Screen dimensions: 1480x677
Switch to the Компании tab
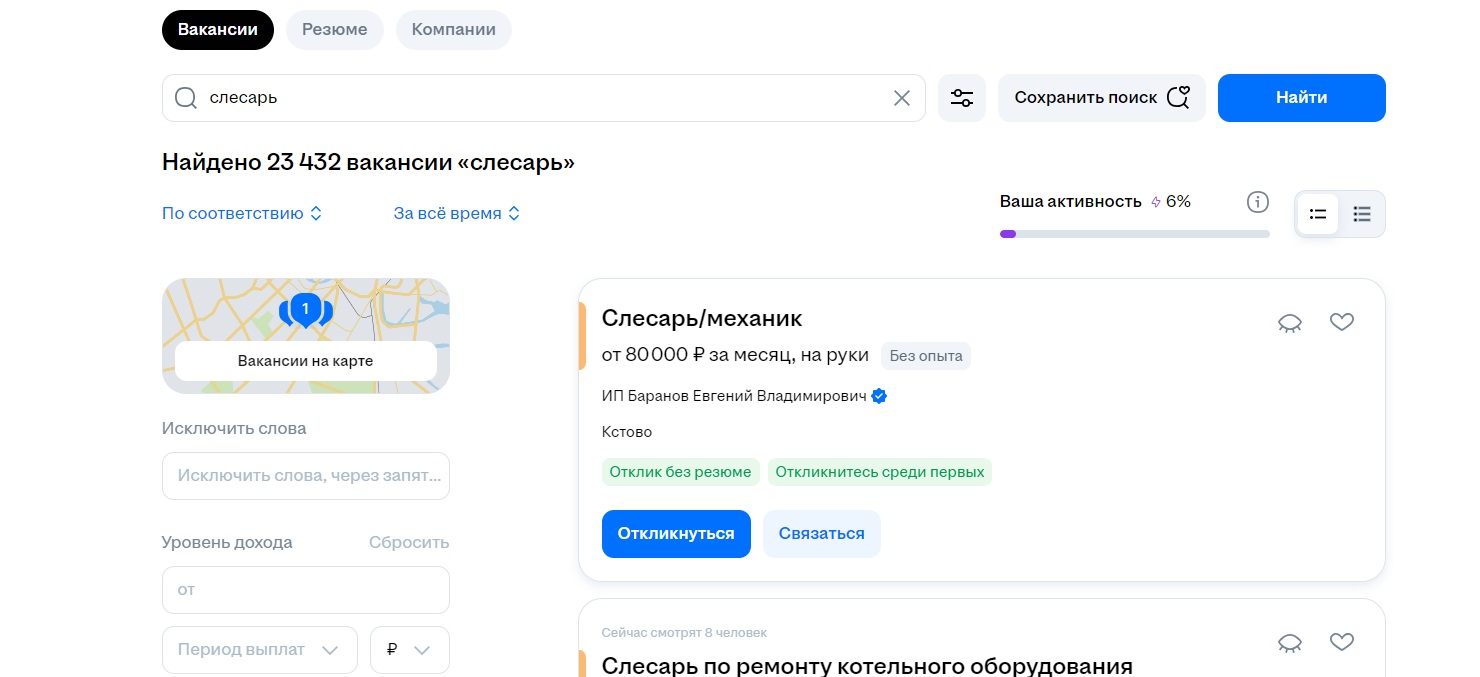click(x=453, y=30)
